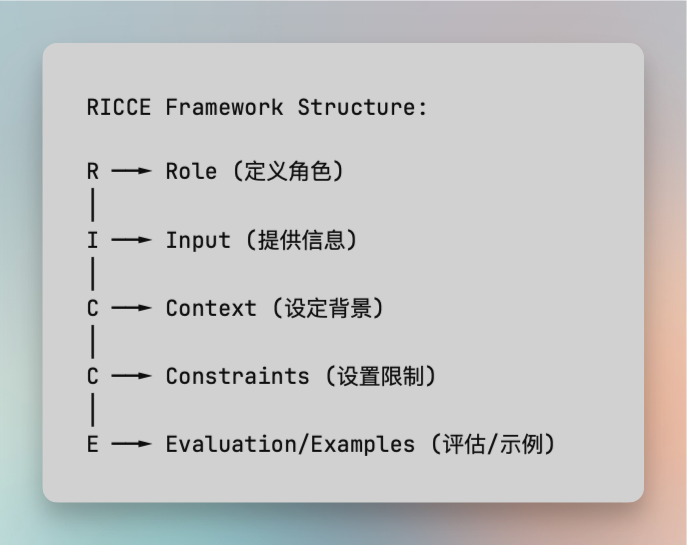Click the vertical connector between I and C
687x545 pixels.
point(92,274)
